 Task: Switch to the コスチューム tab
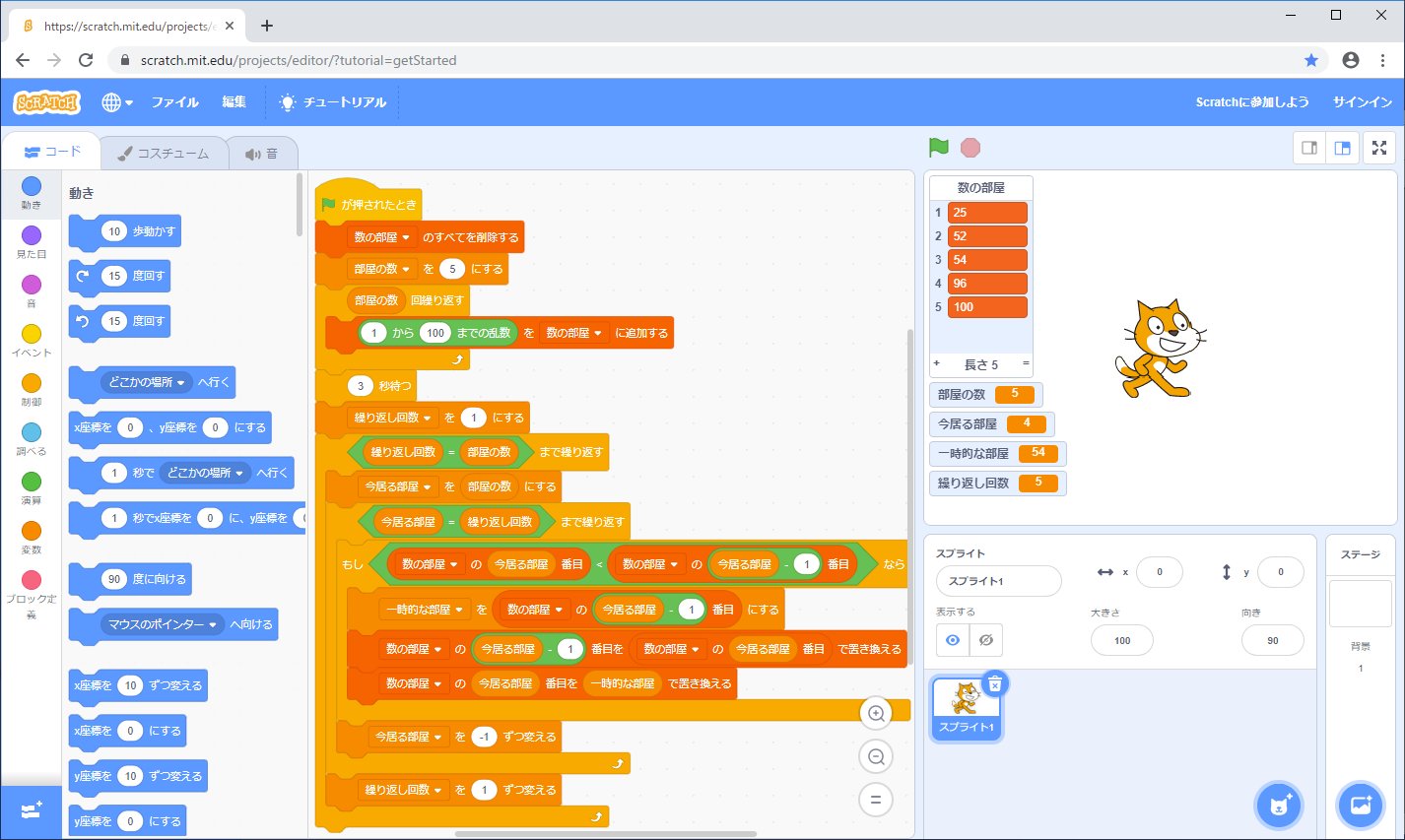[164, 154]
